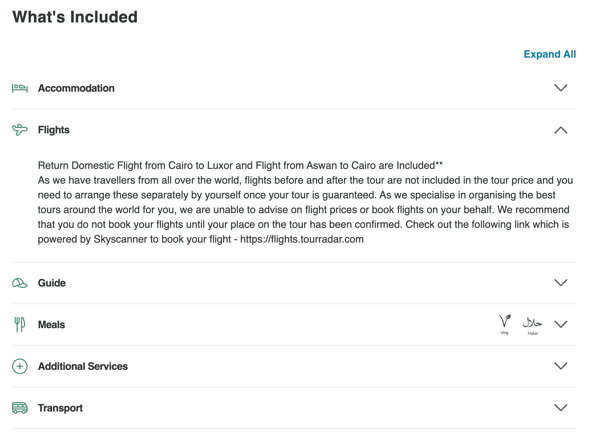Click the fork and knife Meals icon

coord(20,324)
